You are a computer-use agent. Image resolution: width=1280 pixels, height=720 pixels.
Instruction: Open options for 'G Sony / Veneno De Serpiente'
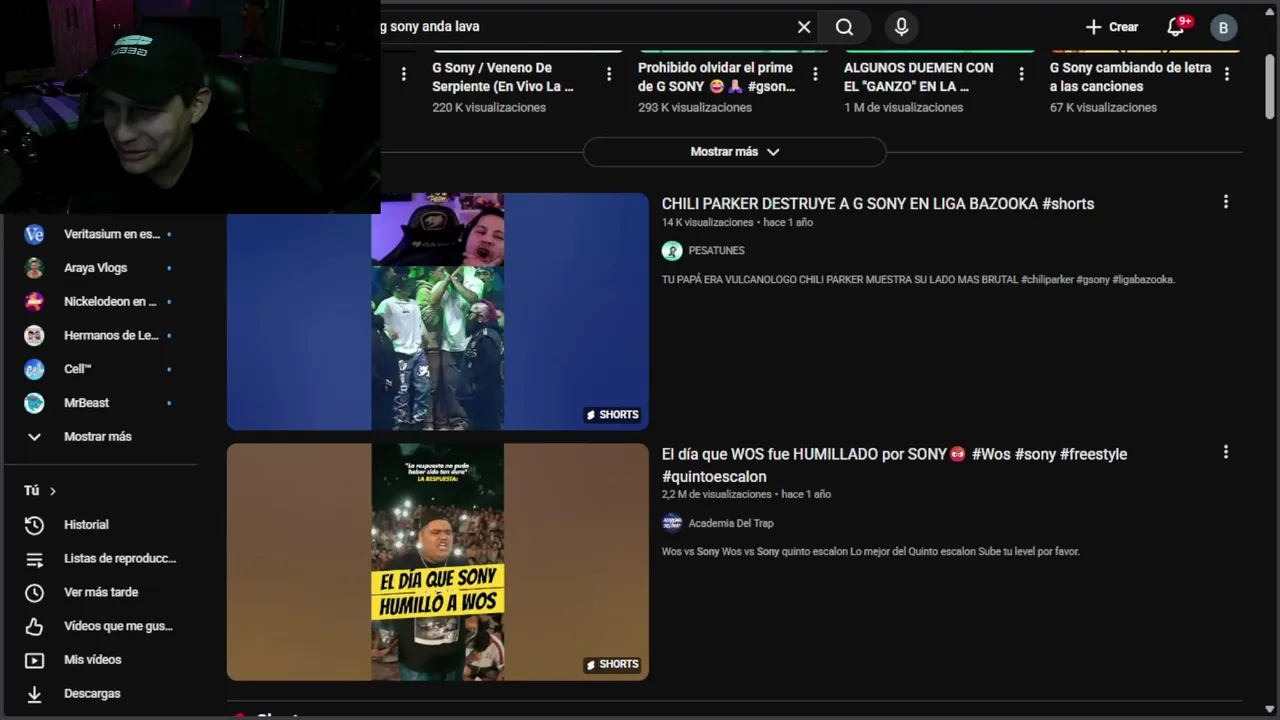tap(609, 74)
